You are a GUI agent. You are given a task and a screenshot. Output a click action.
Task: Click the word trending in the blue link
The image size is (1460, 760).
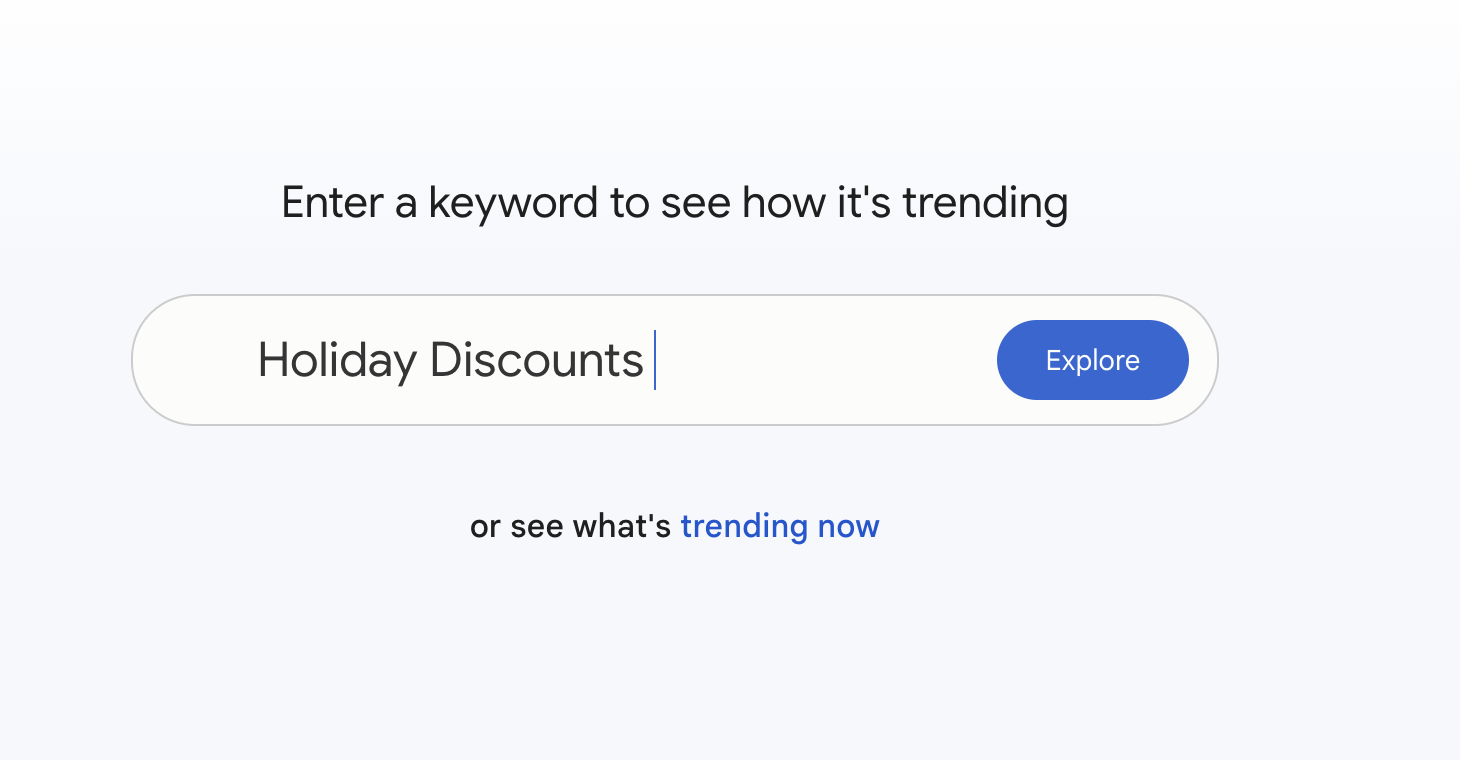(x=744, y=526)
